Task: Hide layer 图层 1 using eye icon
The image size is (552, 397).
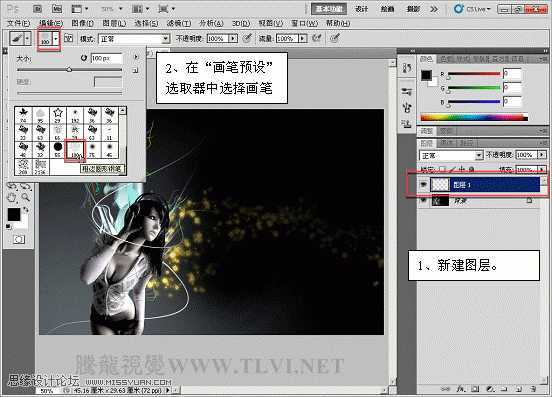Action: click(424, 184)
